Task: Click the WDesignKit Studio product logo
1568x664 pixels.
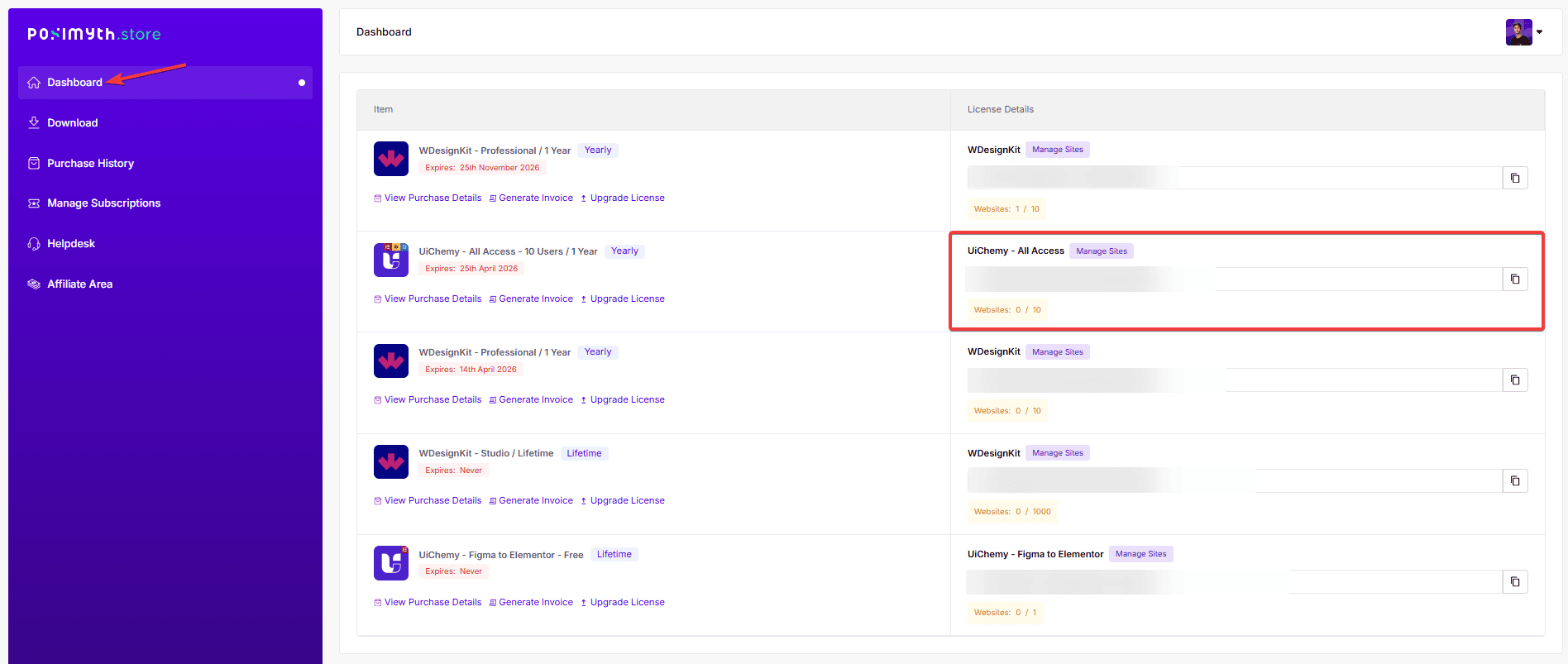Action: 391,461
